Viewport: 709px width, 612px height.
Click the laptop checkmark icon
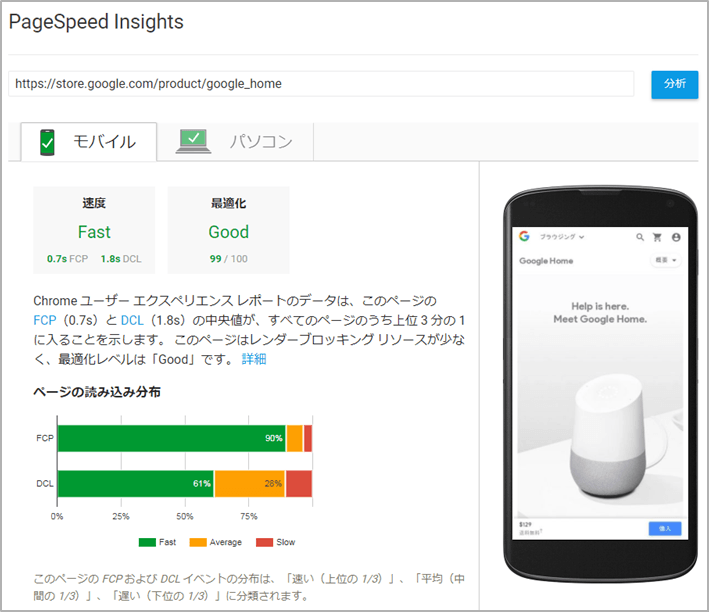193,141
